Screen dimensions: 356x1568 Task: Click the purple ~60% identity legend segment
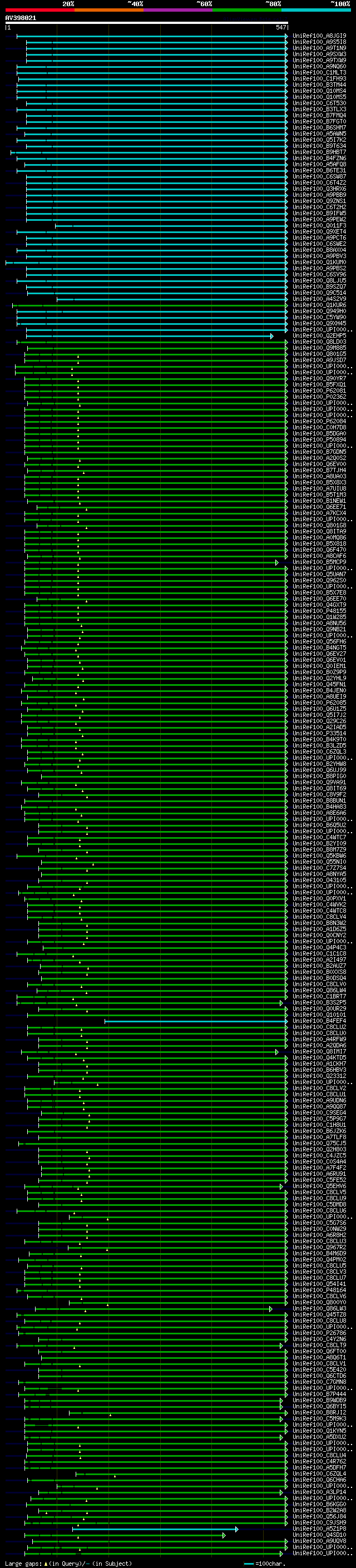(x=179, y=10)
